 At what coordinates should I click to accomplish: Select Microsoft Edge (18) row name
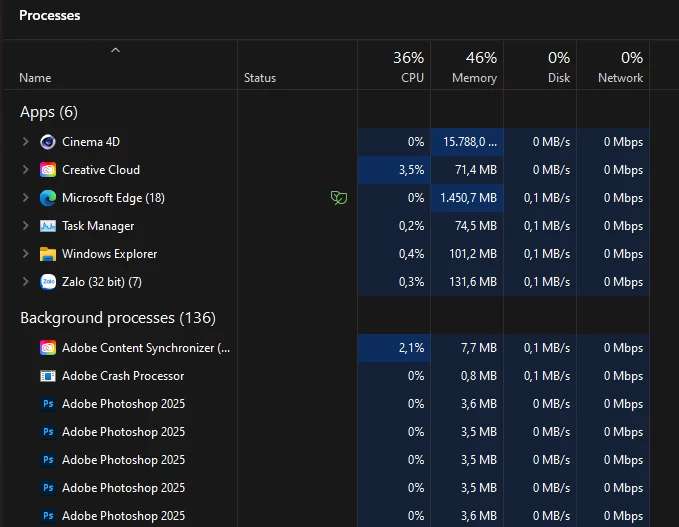coord(113,198)
